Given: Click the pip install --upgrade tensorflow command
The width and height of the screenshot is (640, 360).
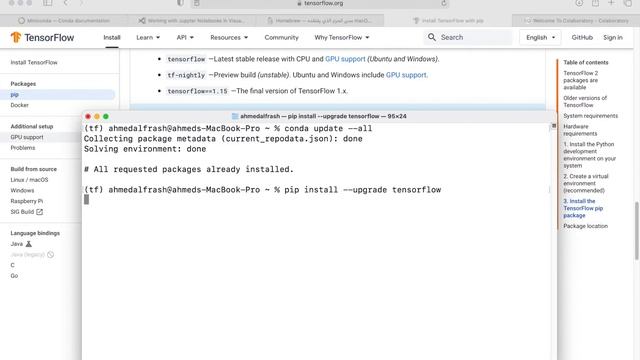Looking at the screenshot, I should (362, 190).
